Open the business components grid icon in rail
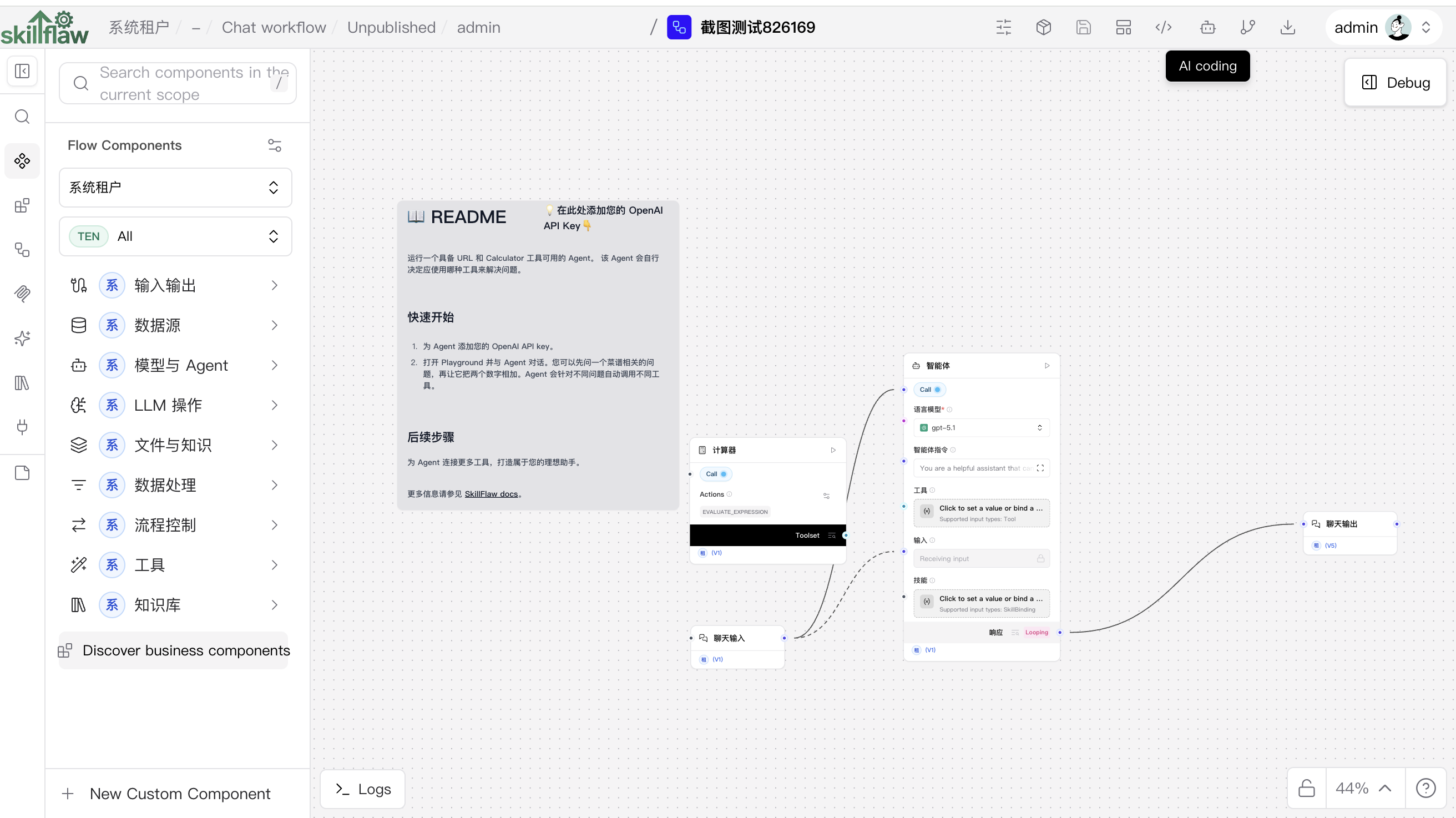 [22, 206]
